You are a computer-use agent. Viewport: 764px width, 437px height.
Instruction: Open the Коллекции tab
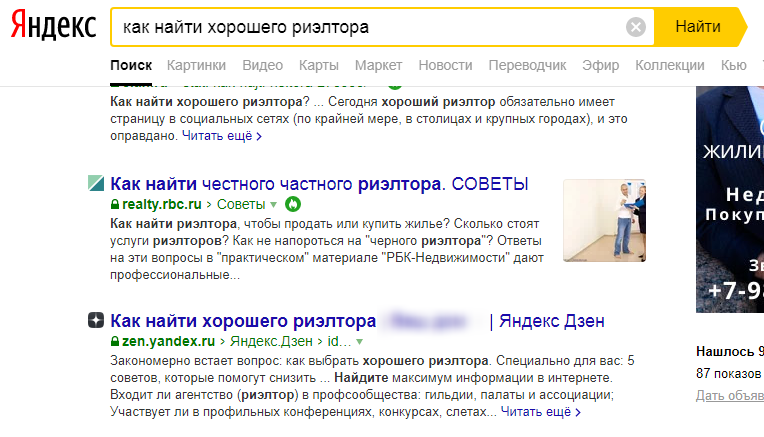(670, 65)
